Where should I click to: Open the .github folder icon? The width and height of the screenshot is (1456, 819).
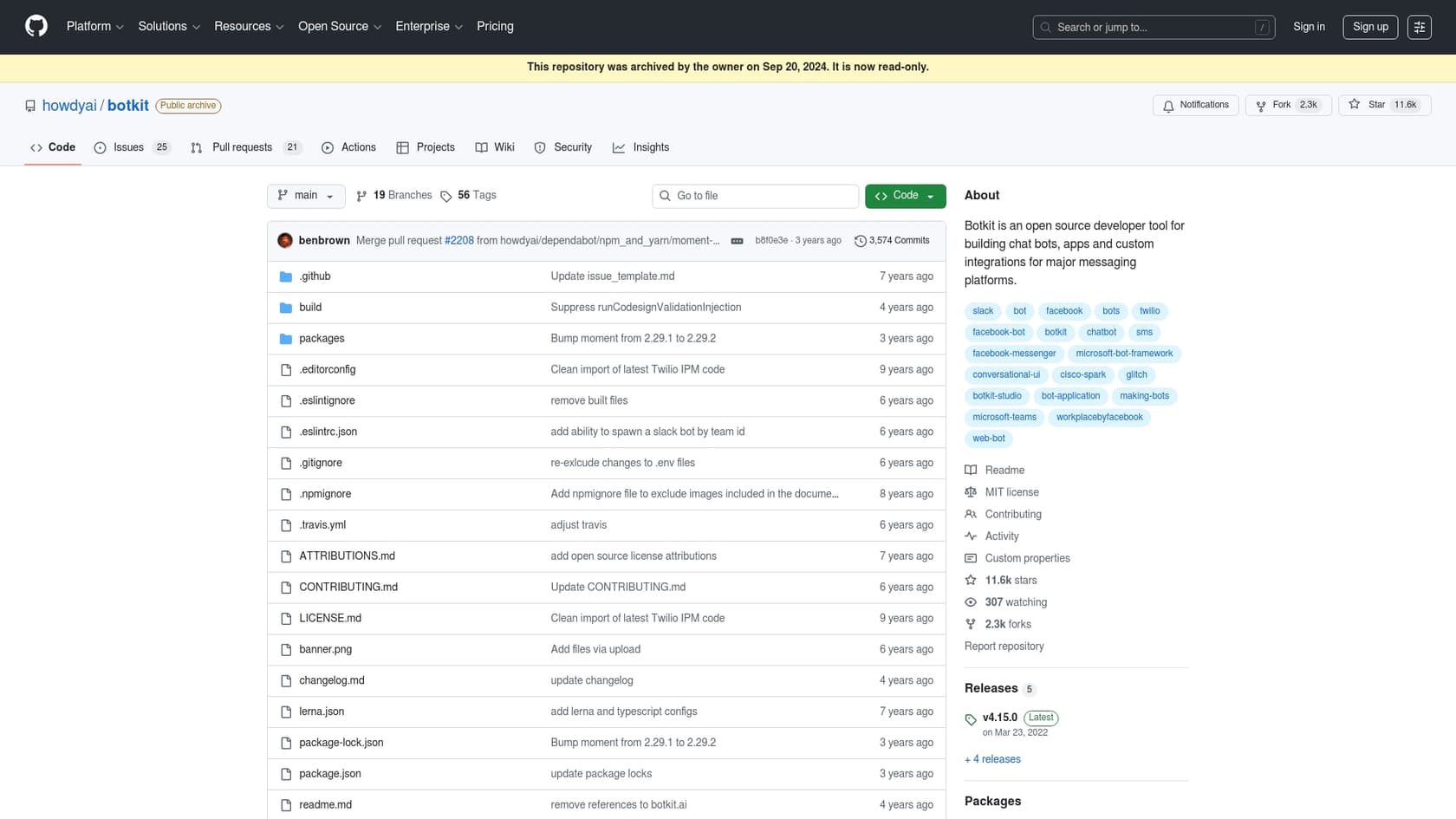pyautogui.click(x=286, y=276)
